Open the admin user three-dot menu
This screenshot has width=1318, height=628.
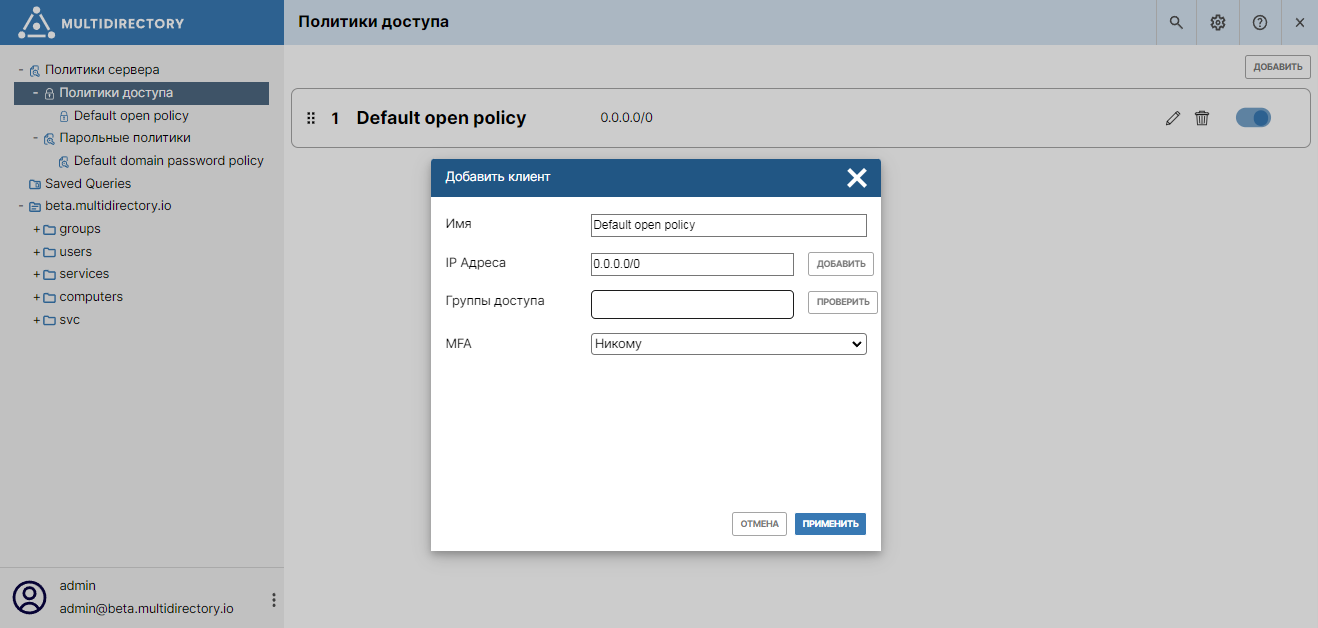pyautogui.click(x=274, y=600)
